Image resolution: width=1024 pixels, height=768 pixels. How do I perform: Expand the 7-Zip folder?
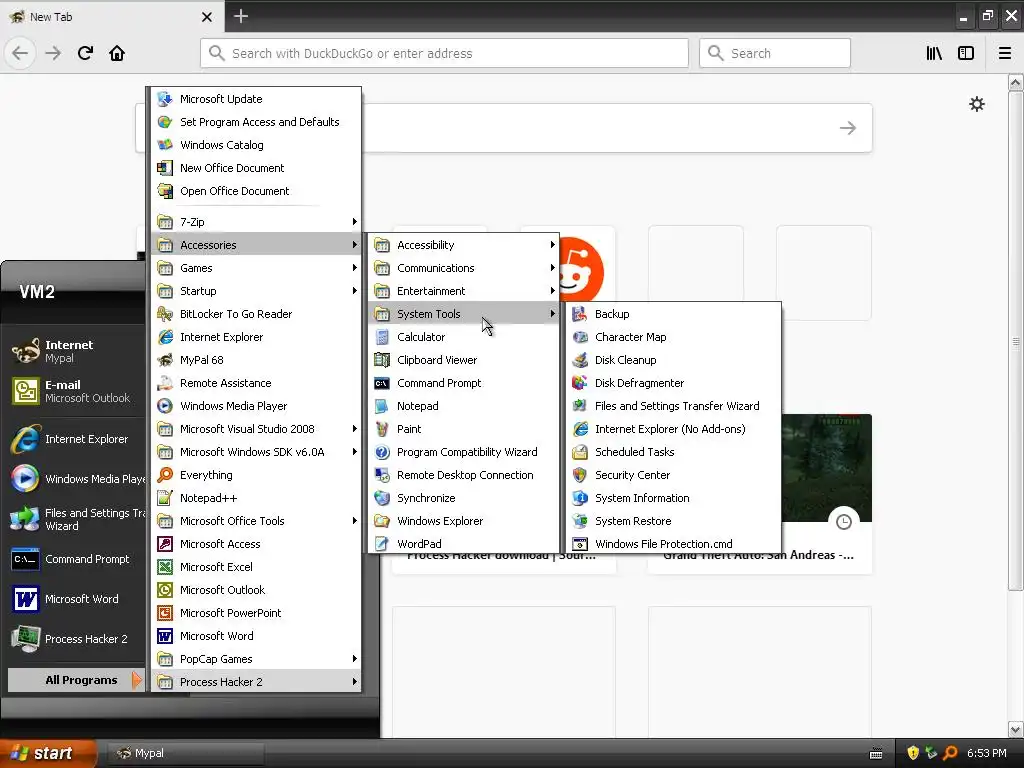[x=256, y=222]
